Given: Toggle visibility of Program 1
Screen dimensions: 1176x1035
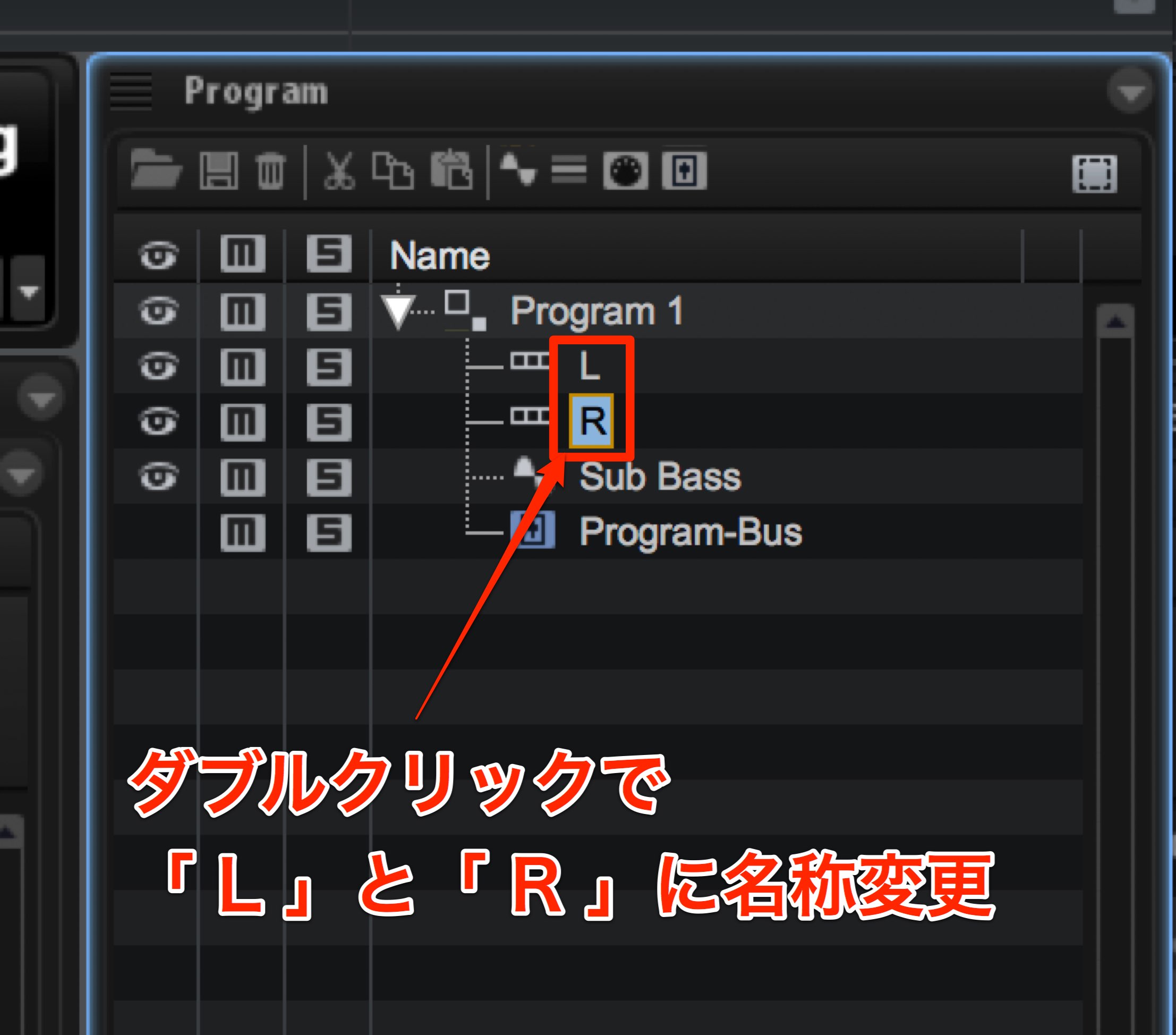Looking at the screenshot, I should tap(158, 311).
